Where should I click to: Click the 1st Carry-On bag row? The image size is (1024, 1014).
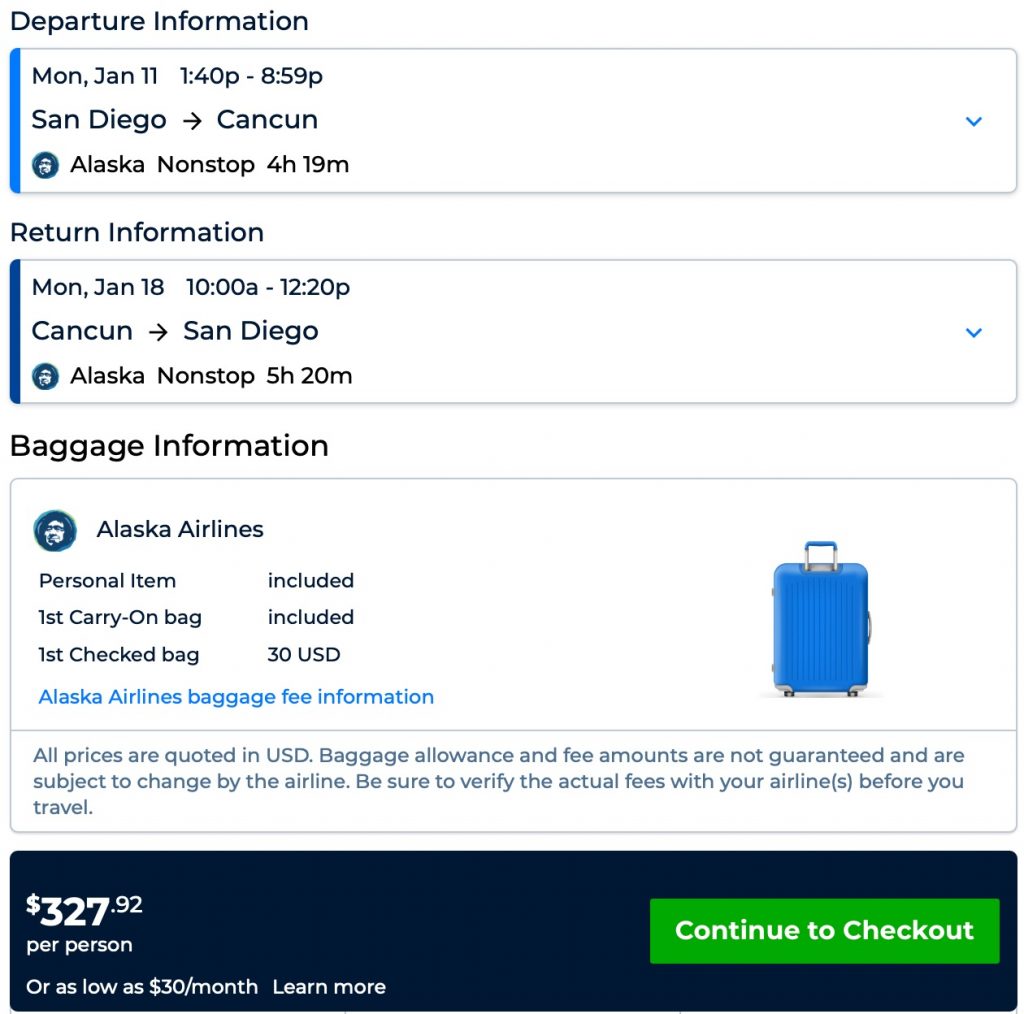tap(120, 618)
